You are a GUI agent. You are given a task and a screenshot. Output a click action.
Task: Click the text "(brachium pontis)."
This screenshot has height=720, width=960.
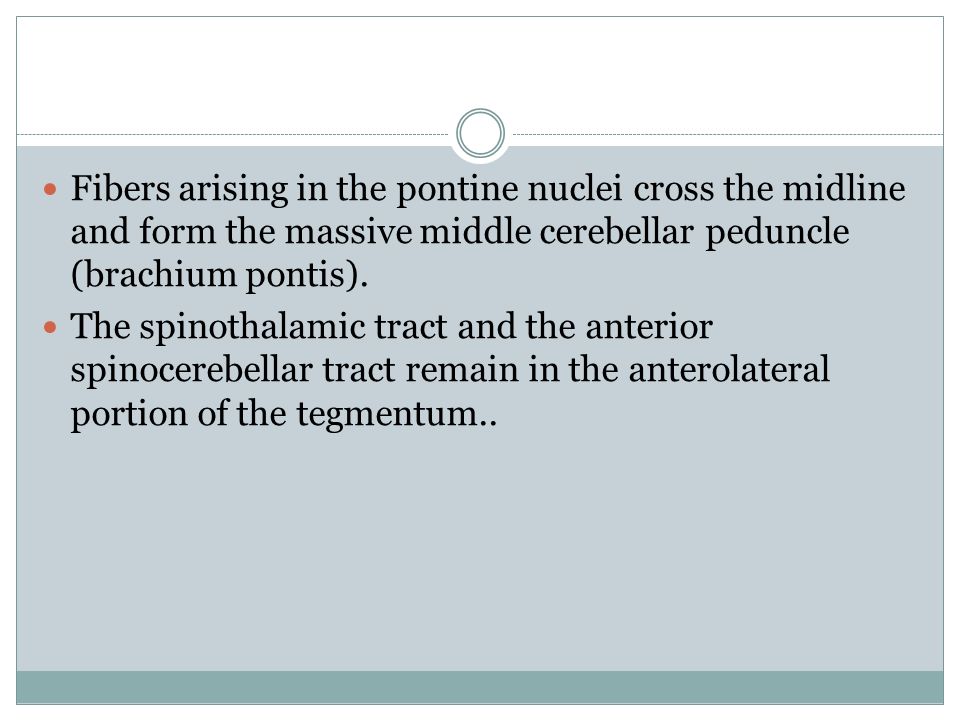click(x=219, y=276)
